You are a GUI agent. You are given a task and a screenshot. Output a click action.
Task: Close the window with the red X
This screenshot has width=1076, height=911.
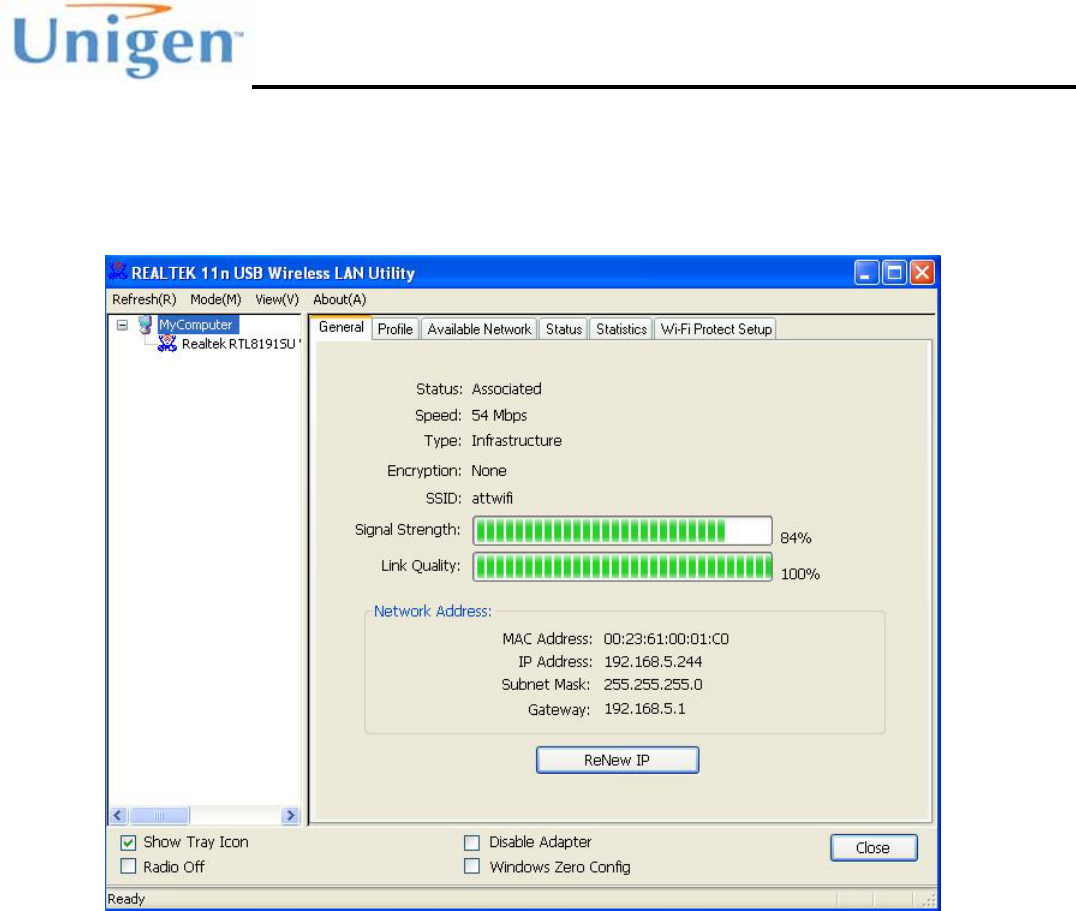point(922,272)
